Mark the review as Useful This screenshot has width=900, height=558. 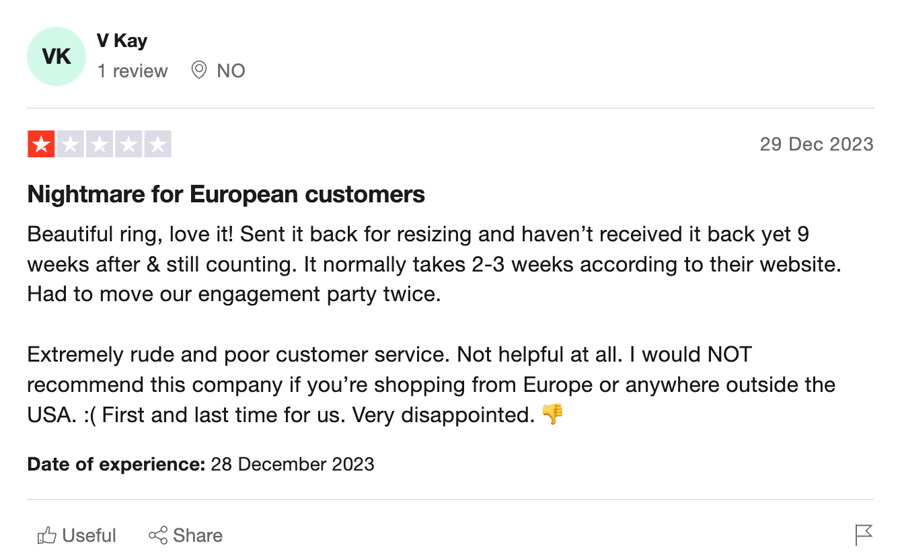(x=76, y=536)
